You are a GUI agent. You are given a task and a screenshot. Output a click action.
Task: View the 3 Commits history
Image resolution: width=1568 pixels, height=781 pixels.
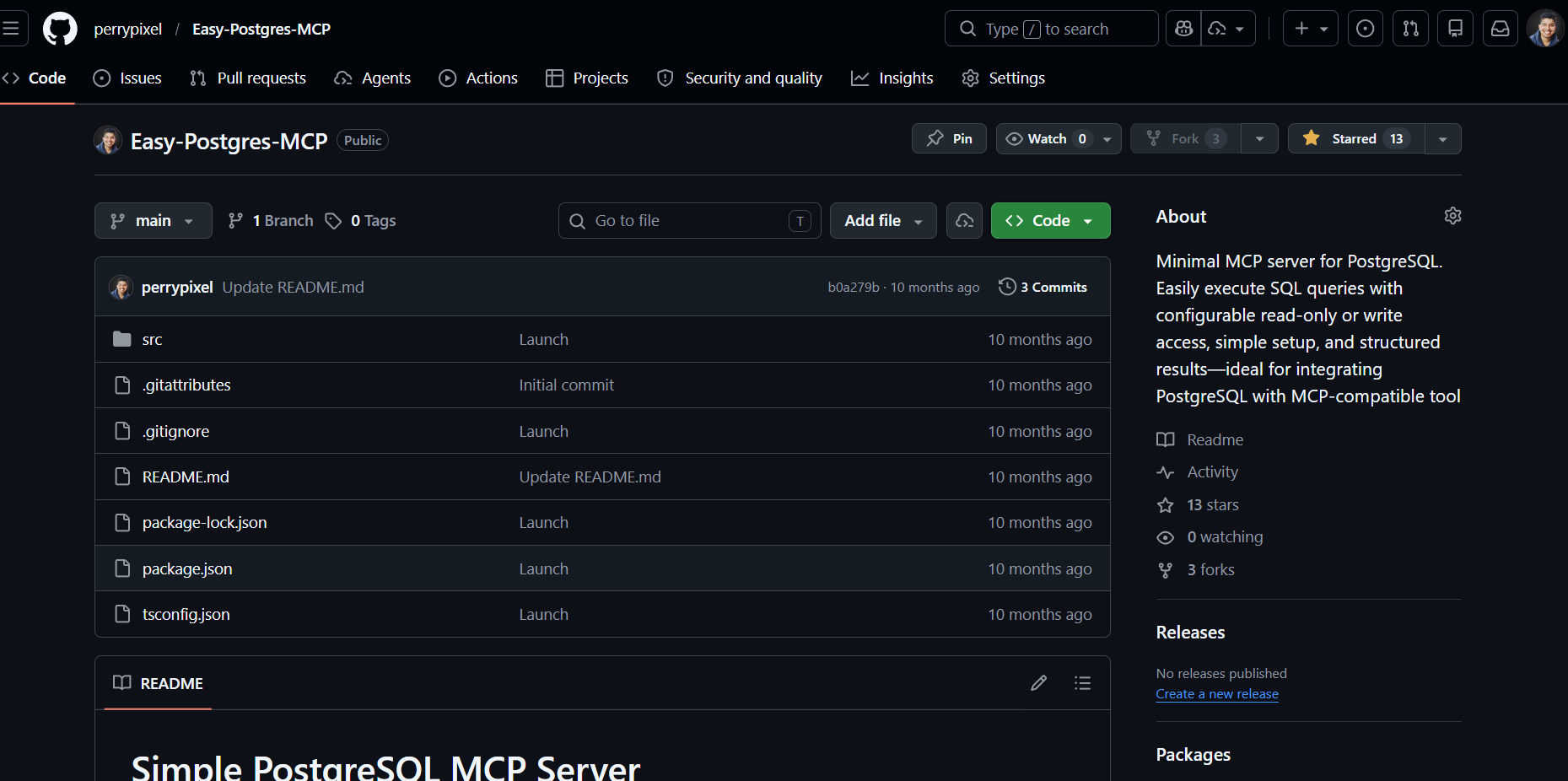click(1043, 287)
